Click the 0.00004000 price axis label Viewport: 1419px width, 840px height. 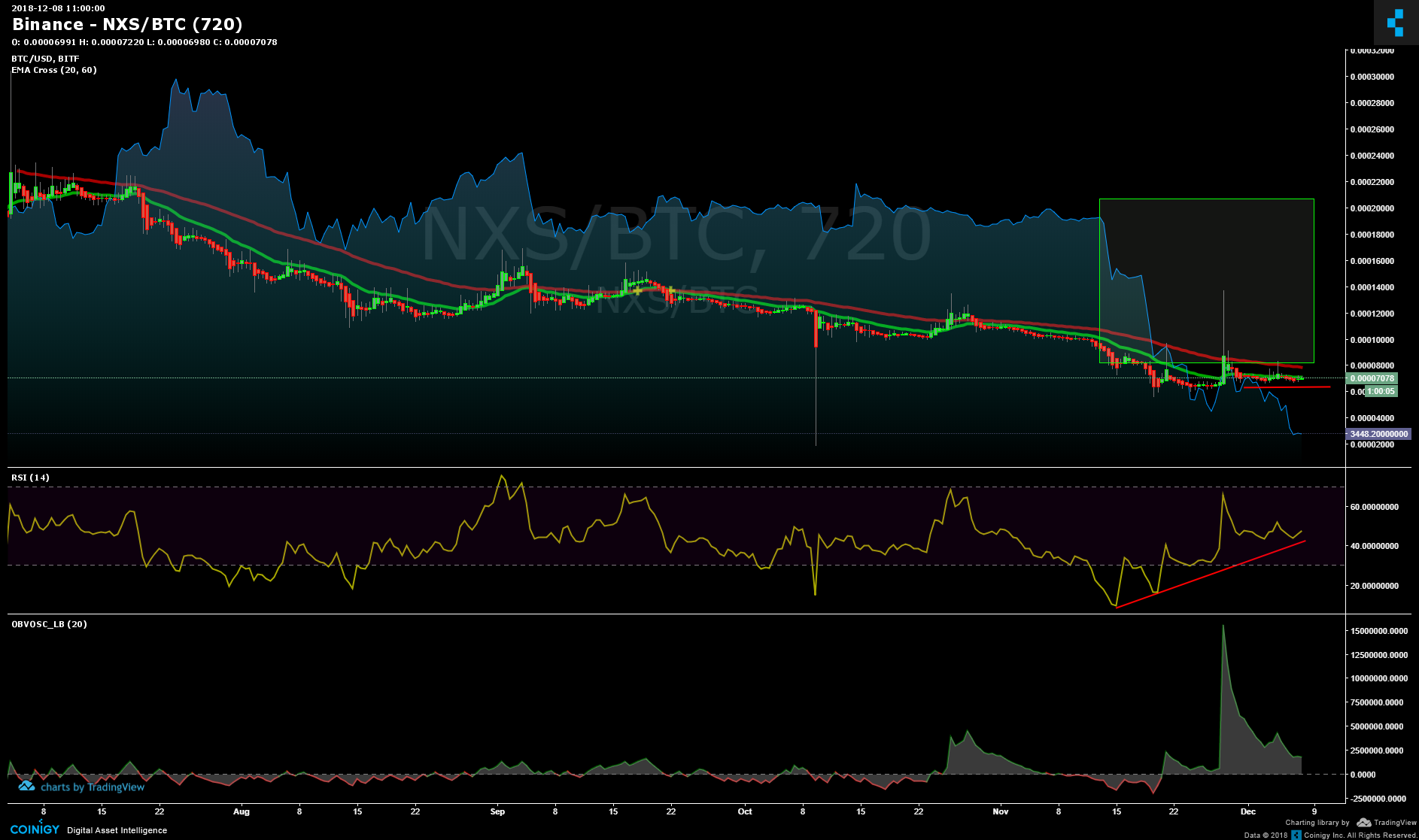1372,418
